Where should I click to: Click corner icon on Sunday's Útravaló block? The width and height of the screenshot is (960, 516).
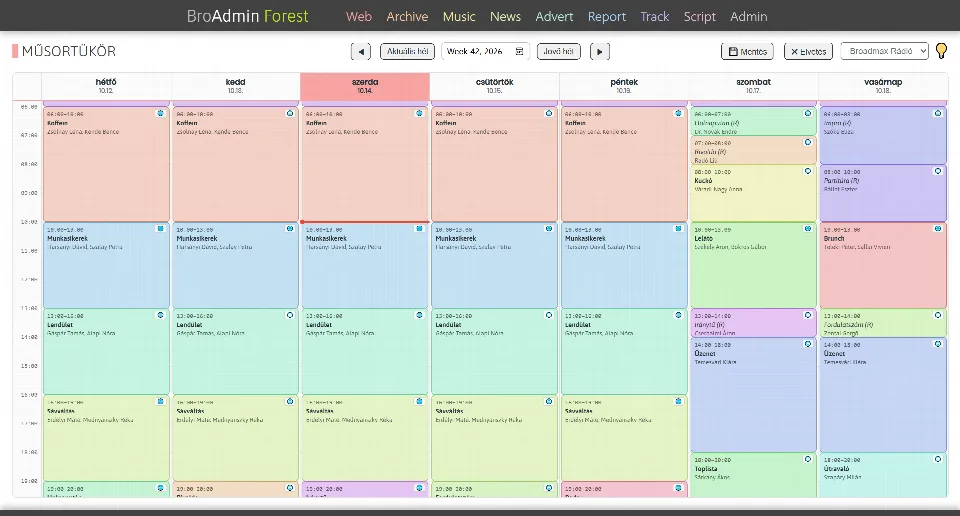point(937,459)
